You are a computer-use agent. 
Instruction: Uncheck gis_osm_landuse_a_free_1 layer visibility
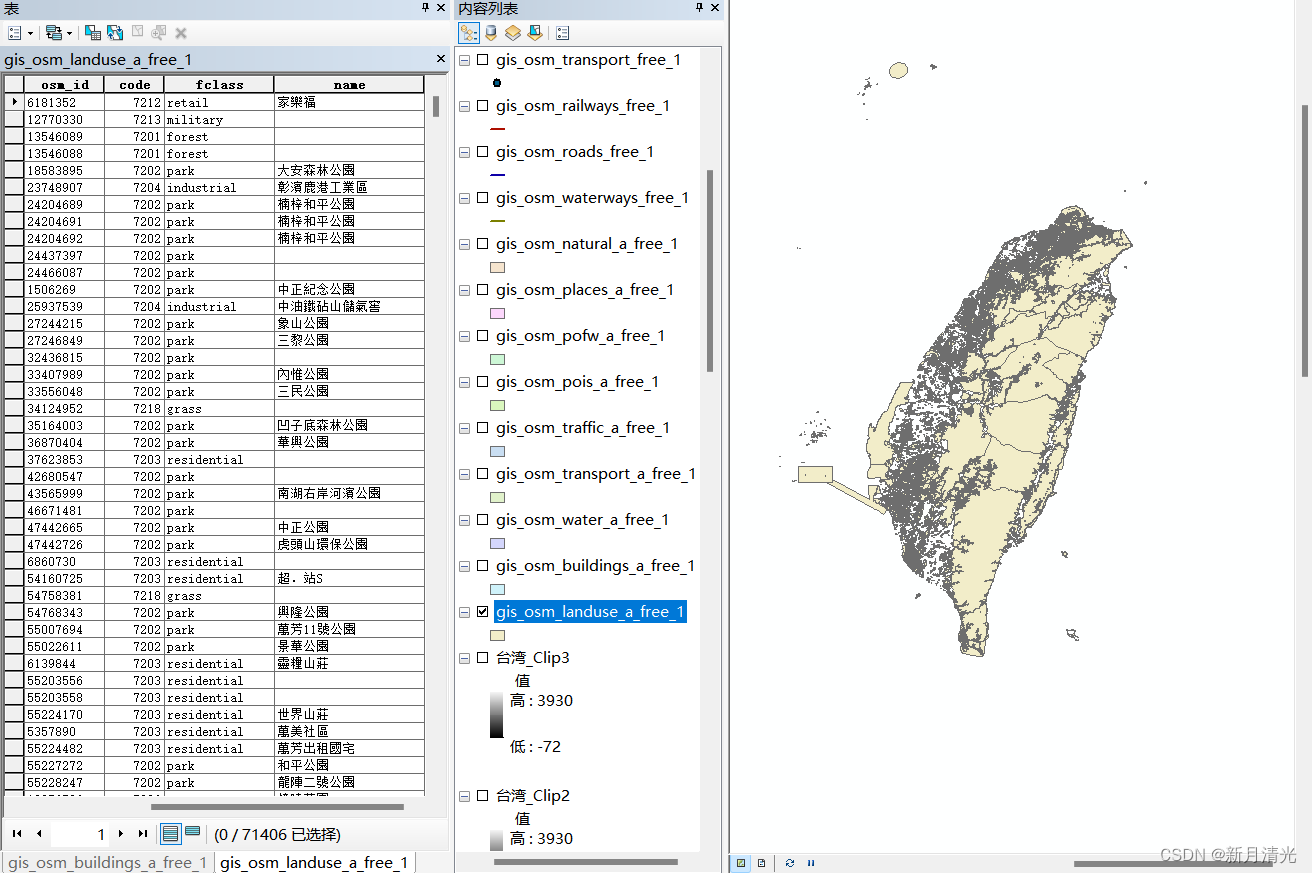(483, 612)
